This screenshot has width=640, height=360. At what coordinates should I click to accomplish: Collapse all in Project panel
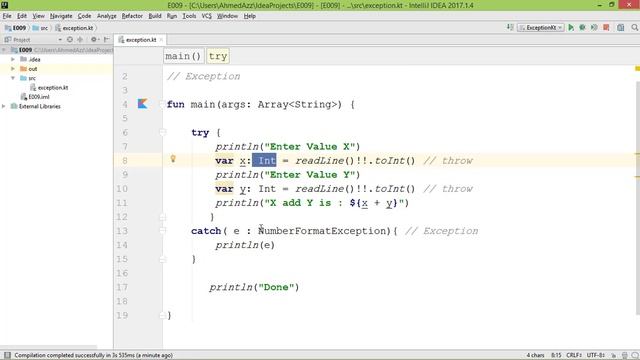point(80,40)
